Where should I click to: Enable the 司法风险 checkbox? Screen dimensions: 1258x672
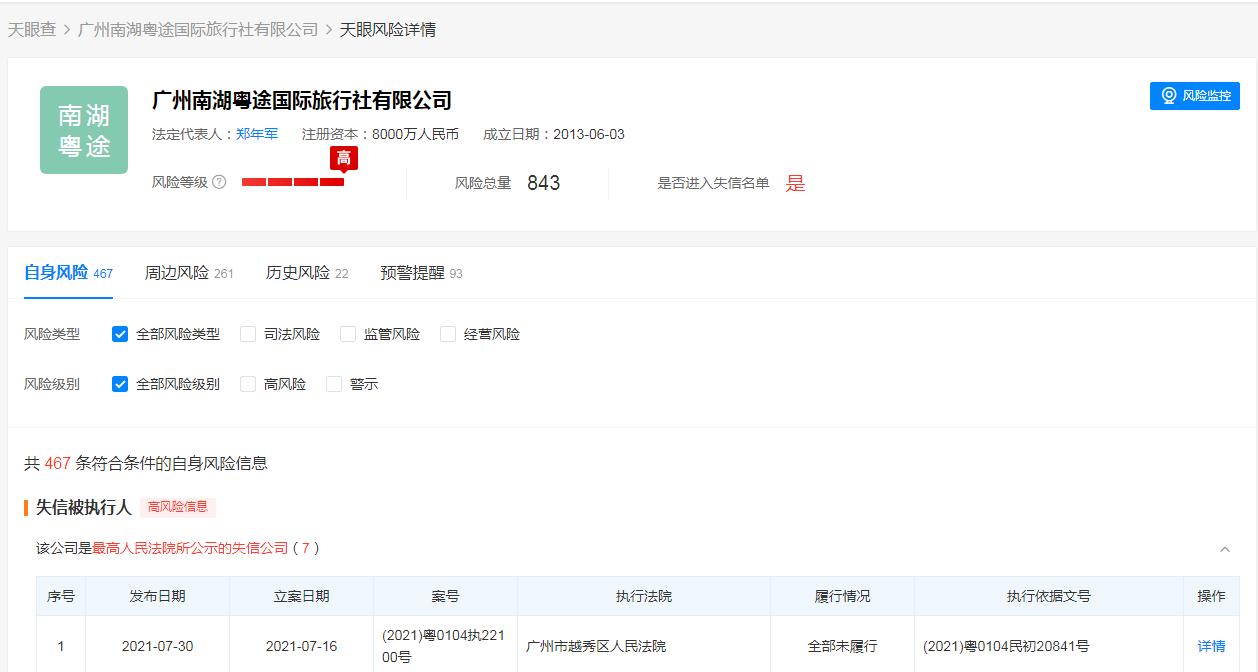coord(247,334)
